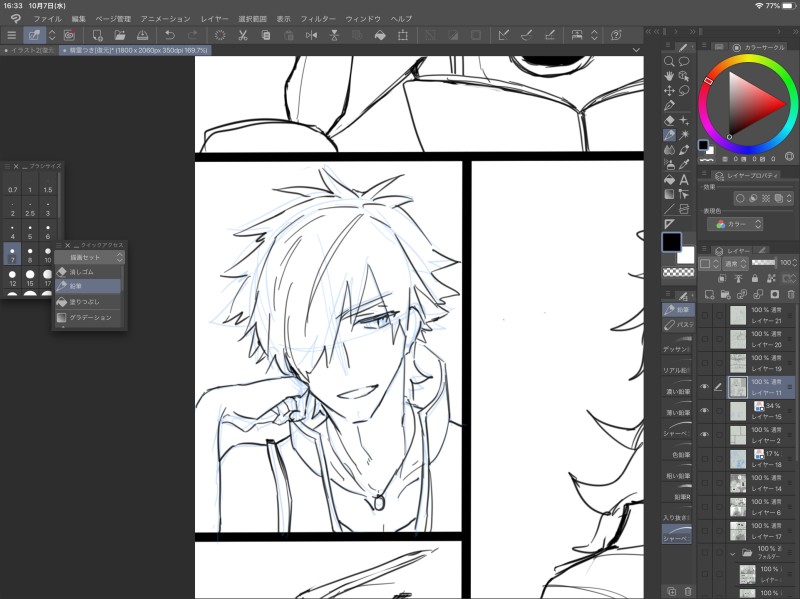This screenshot has height=599, width=800.
Task: Select the Text tool
Action: click(x=684, y=180)
